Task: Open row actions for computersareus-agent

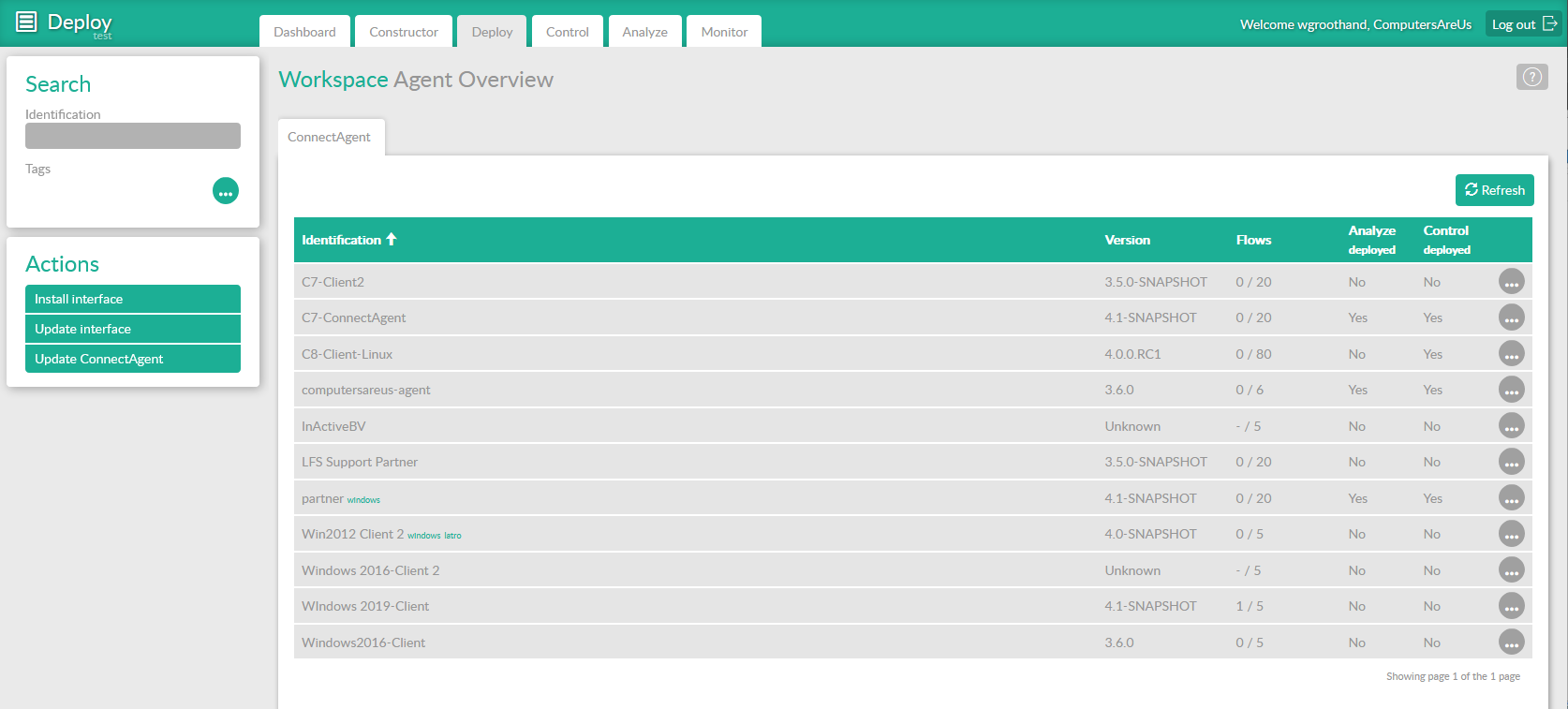Action: [x=1511, y=390]
